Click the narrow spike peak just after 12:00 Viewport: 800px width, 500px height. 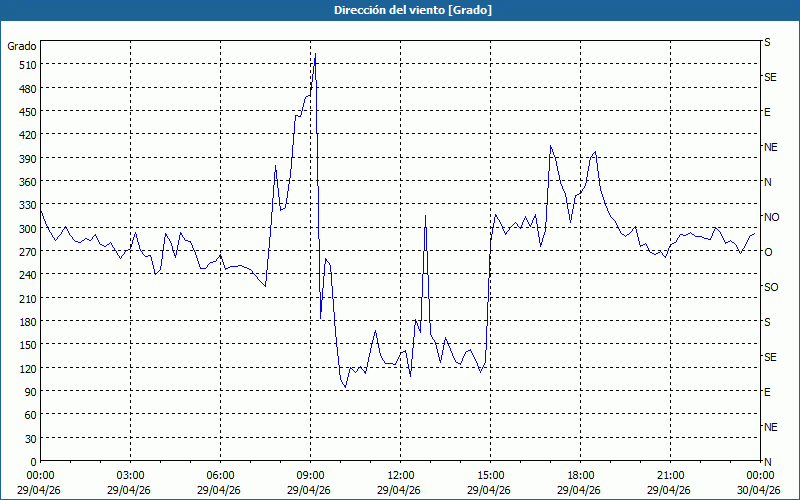click(x=425, y=216)
